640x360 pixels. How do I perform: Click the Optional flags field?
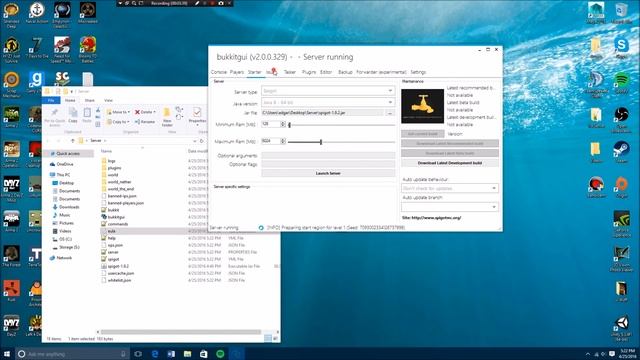[x=328, y=164]
